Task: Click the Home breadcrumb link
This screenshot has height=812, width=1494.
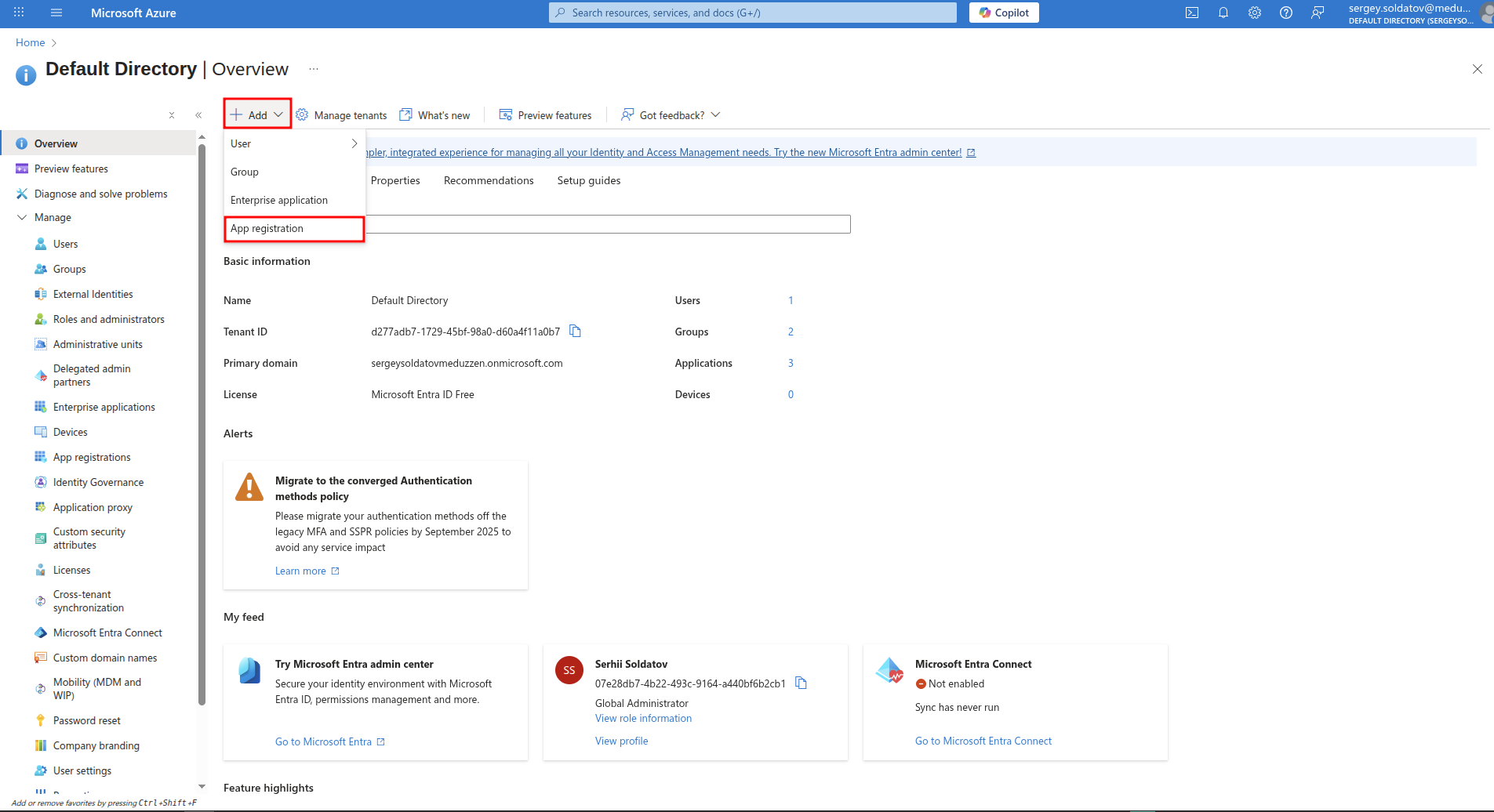Action: coord(30,42)
